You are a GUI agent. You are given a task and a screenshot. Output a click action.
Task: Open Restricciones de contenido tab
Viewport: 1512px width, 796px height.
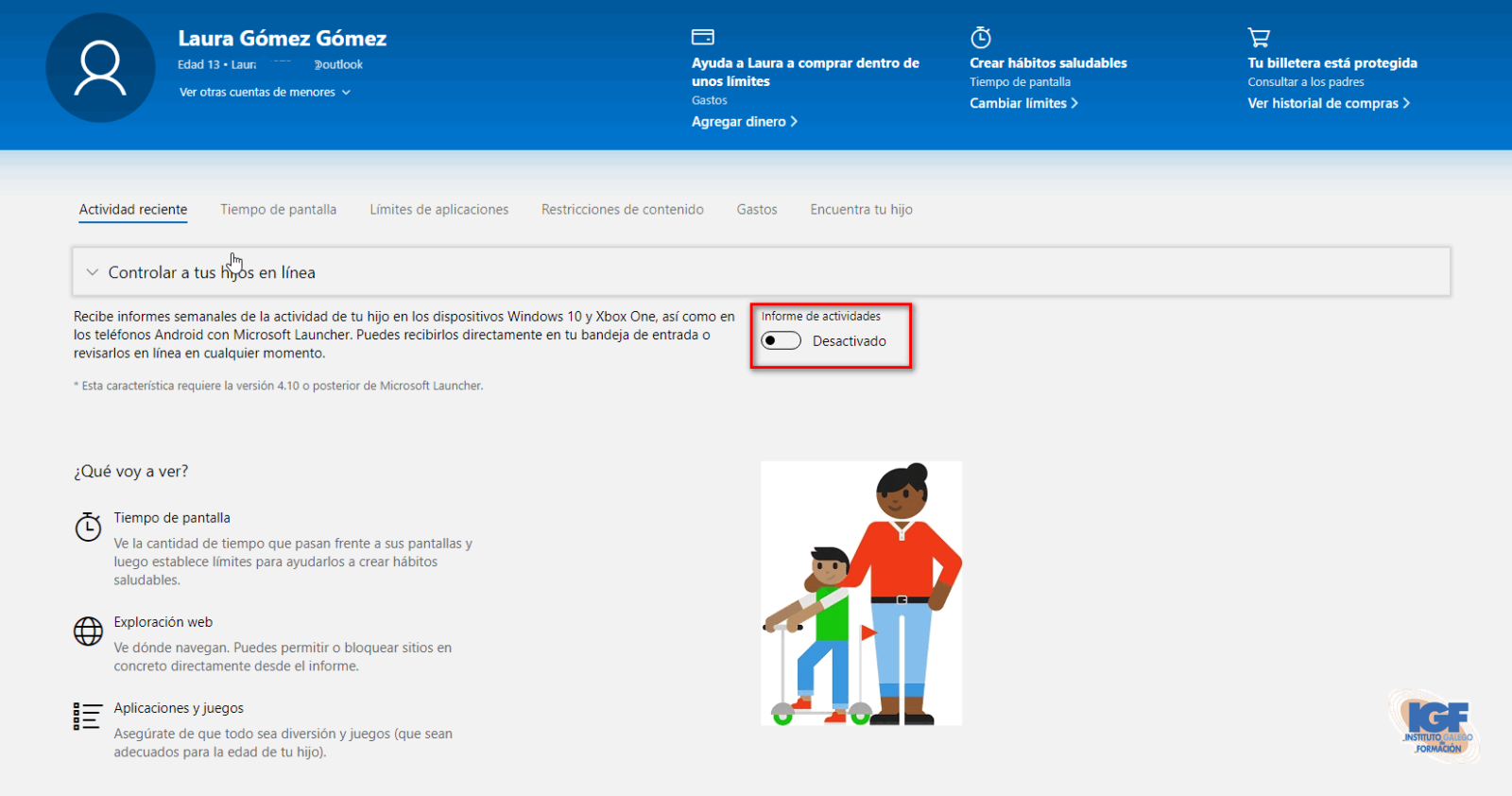[622, 210]
